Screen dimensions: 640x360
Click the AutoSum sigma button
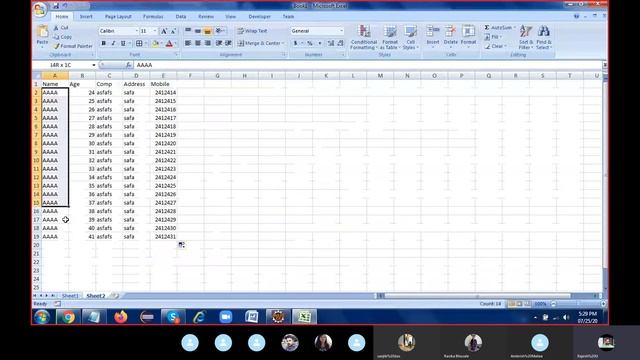(500, 28)
